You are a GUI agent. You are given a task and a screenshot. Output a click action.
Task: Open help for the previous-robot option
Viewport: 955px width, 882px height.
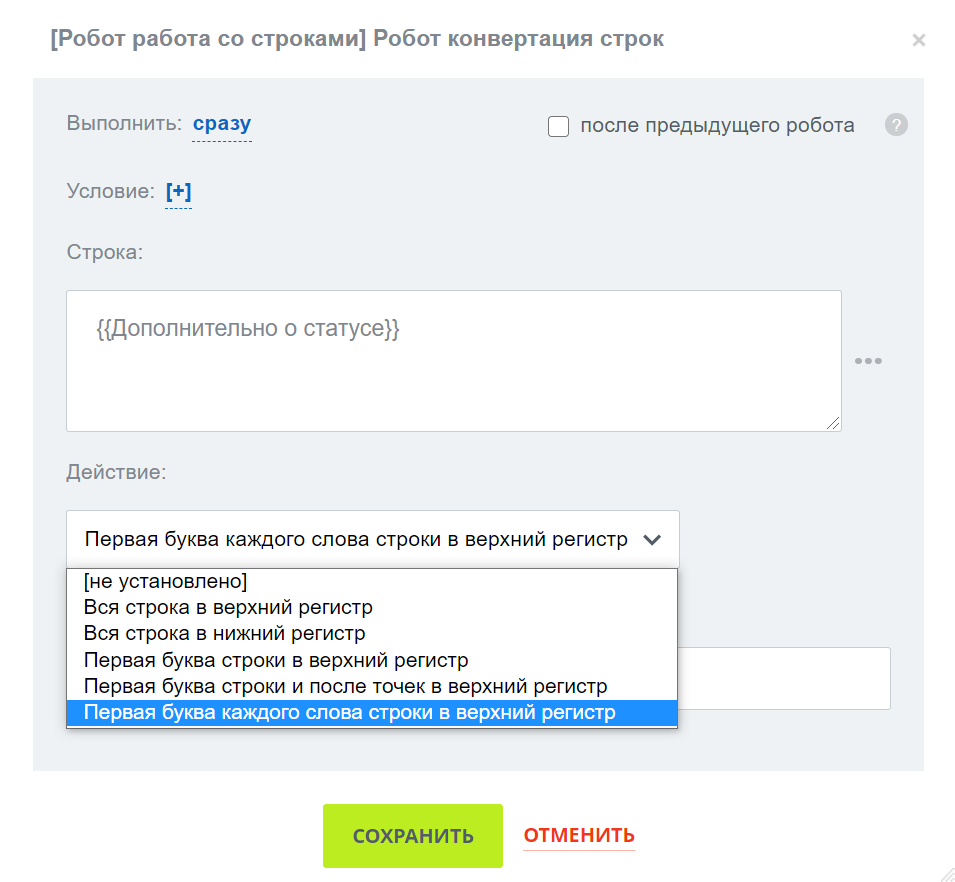point(896,126)
